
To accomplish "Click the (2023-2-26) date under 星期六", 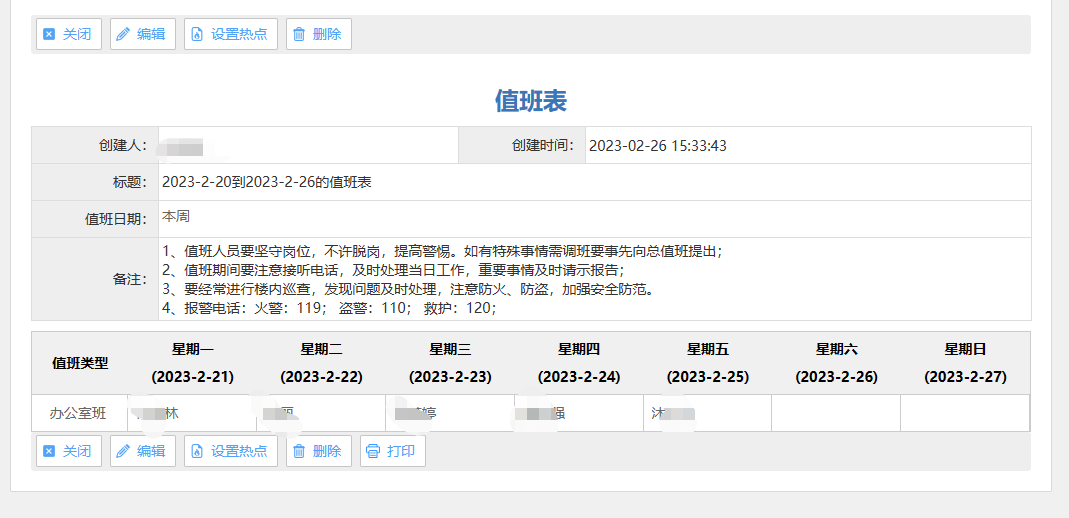I will click(x=837, y=377).
